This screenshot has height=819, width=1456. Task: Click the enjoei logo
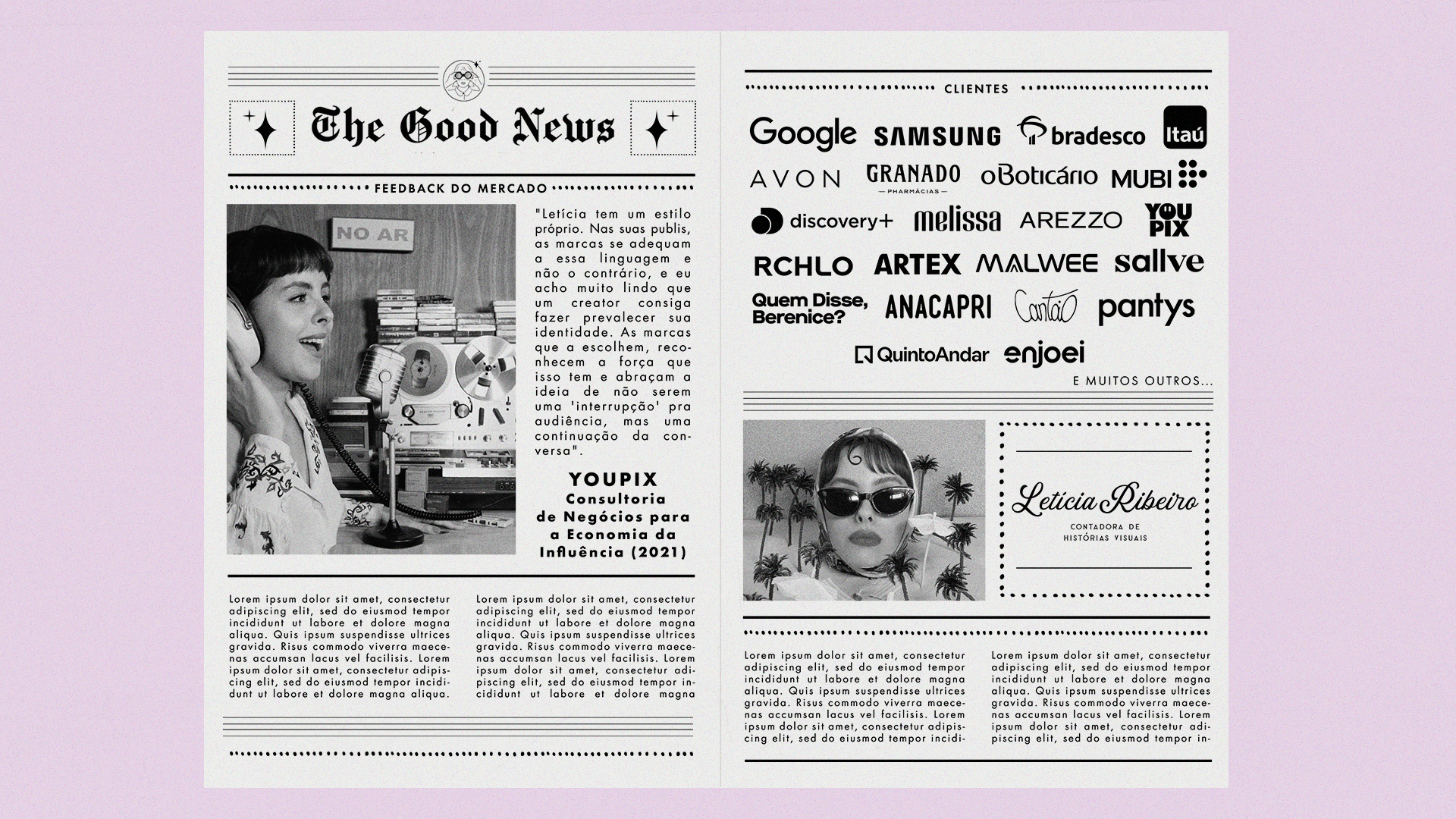[x=1044, y=353]
